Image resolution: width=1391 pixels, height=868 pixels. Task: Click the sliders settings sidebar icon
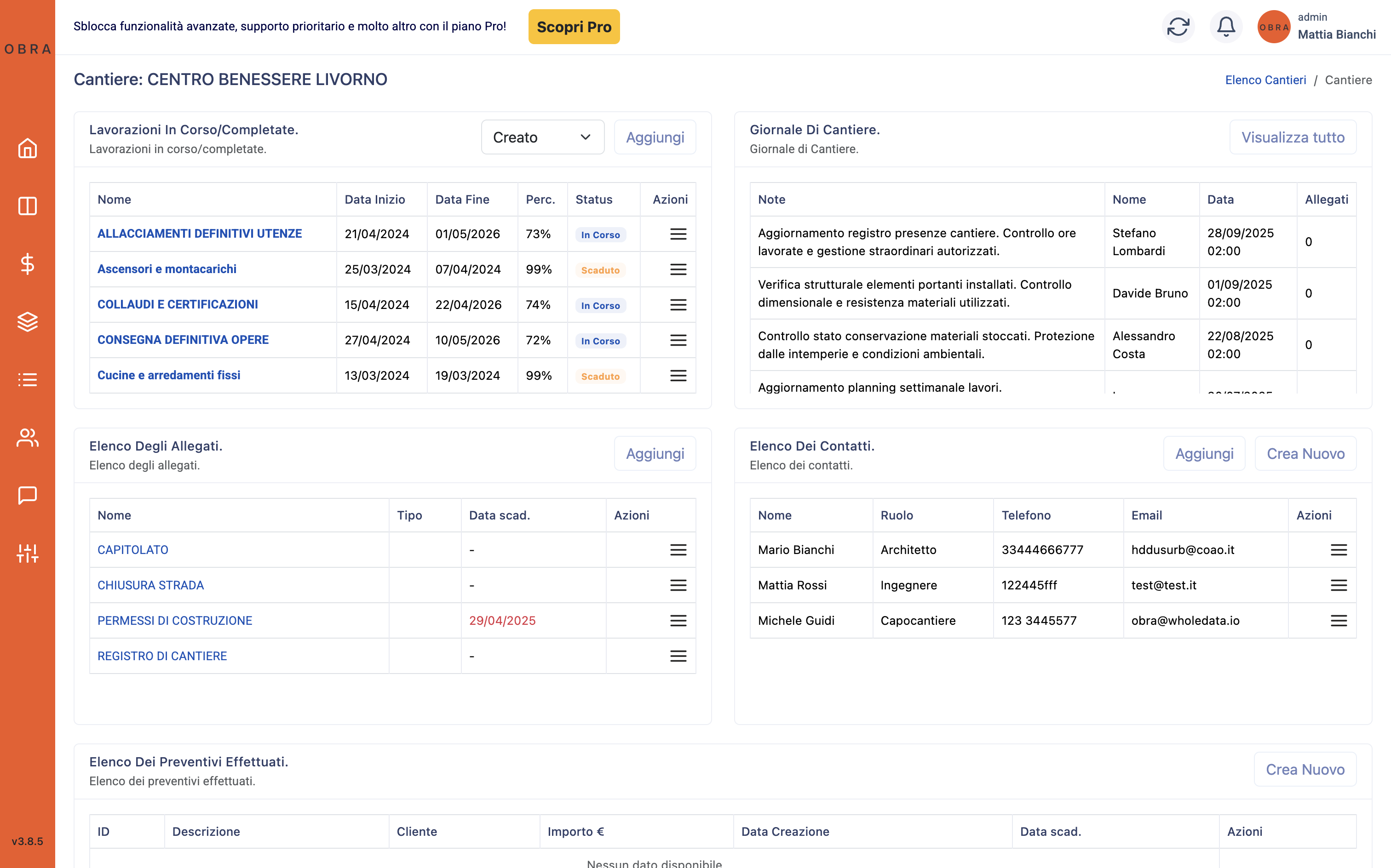(27, 554)
